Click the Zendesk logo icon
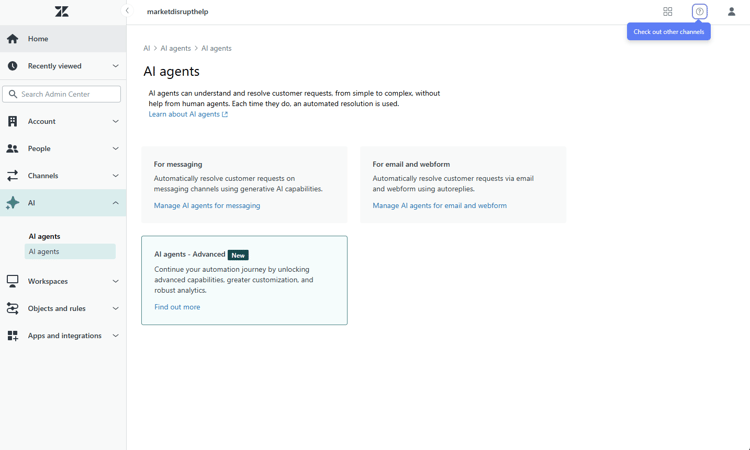750x450 pixels. pyautogui.click(x=62, y=12)
